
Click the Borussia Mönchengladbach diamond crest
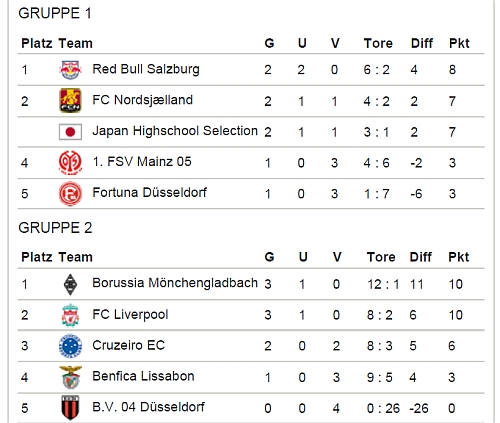point(70,285)
